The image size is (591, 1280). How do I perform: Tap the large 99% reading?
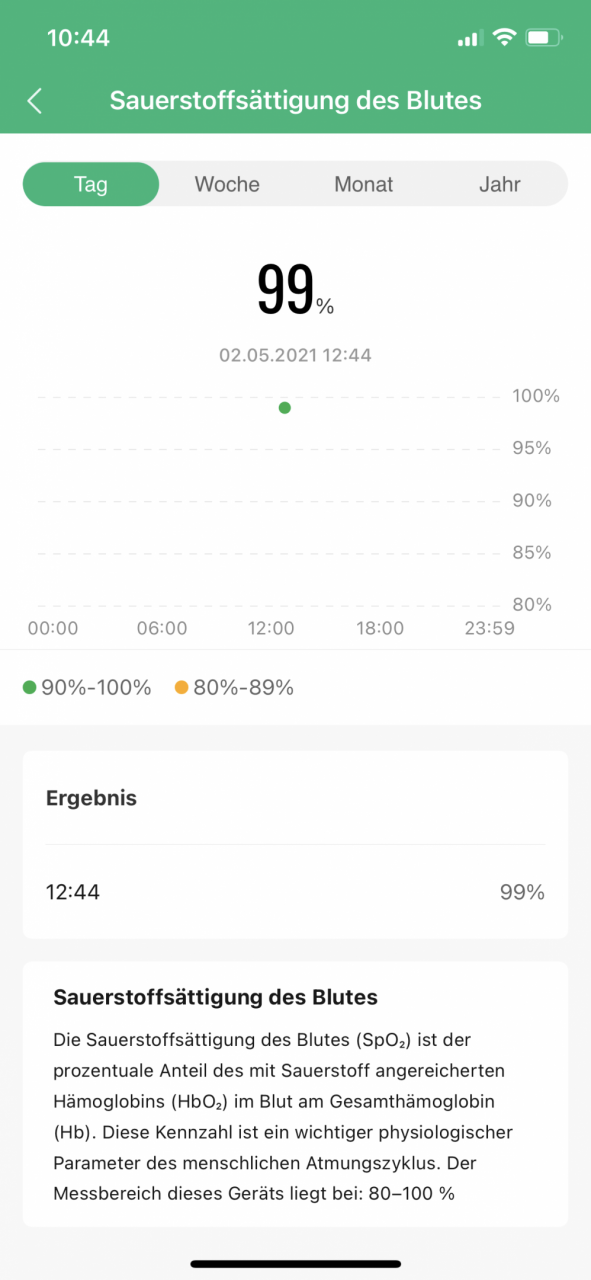295,290
